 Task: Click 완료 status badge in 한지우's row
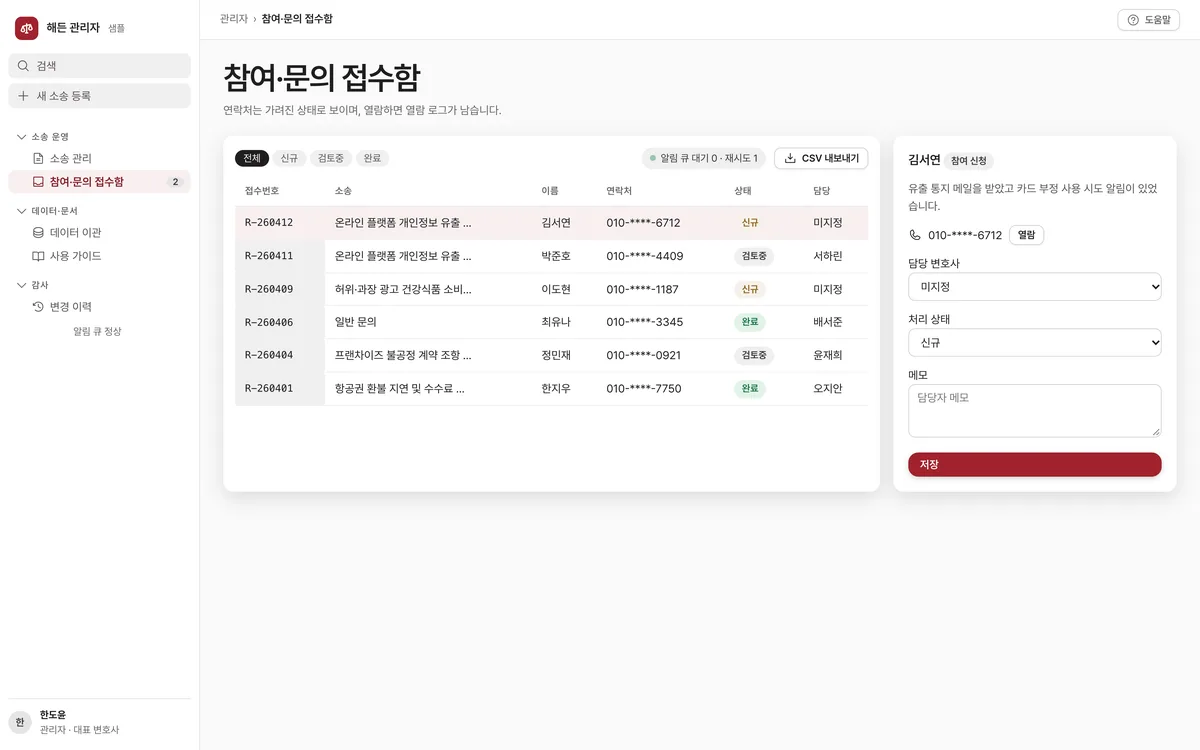tap(749, 388)
